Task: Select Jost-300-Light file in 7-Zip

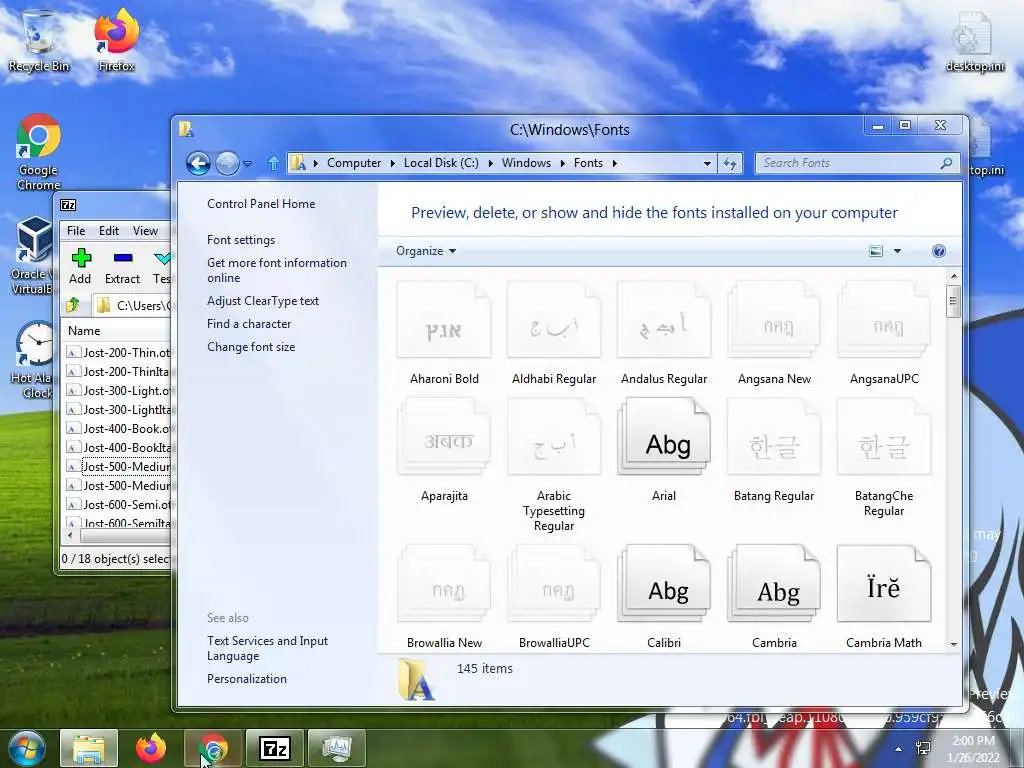Action: click(x=118, y=391)
